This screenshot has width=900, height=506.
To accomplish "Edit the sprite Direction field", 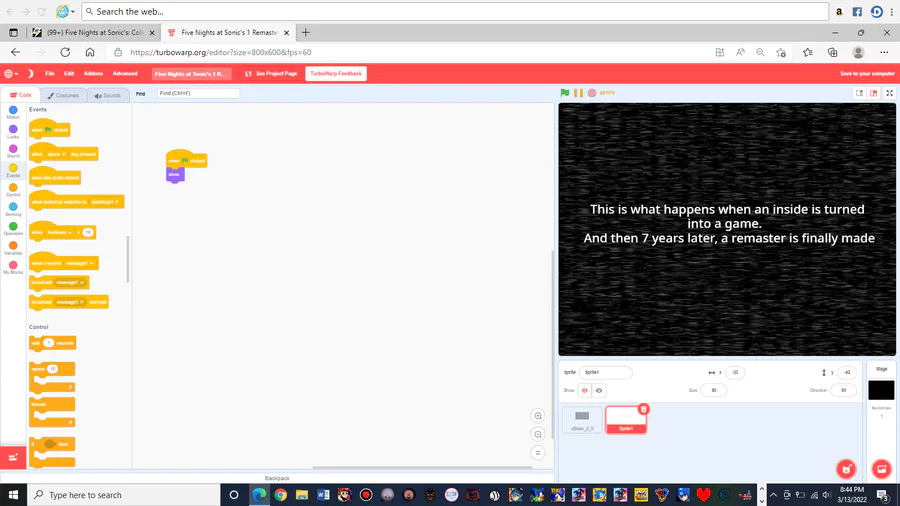I will 843,390.
